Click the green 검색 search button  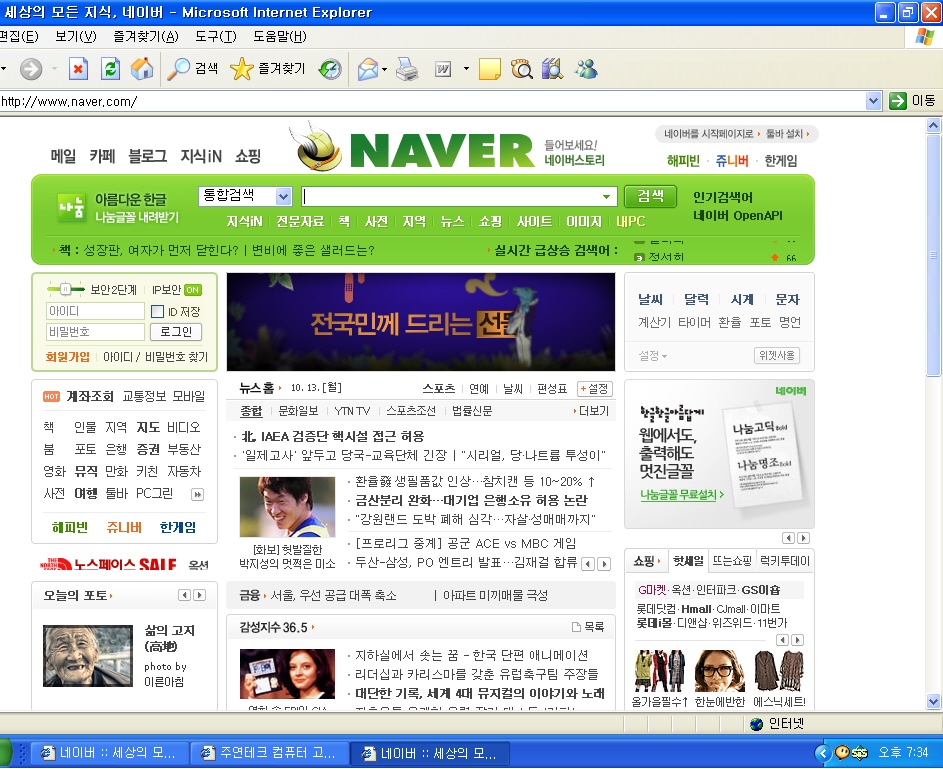[650, 196]
